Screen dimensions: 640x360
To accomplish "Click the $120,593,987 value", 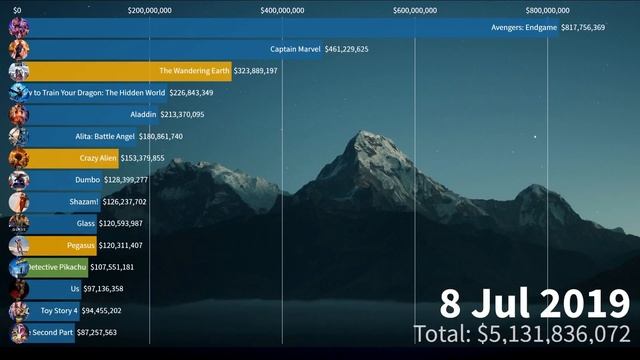I will (121, 223).
